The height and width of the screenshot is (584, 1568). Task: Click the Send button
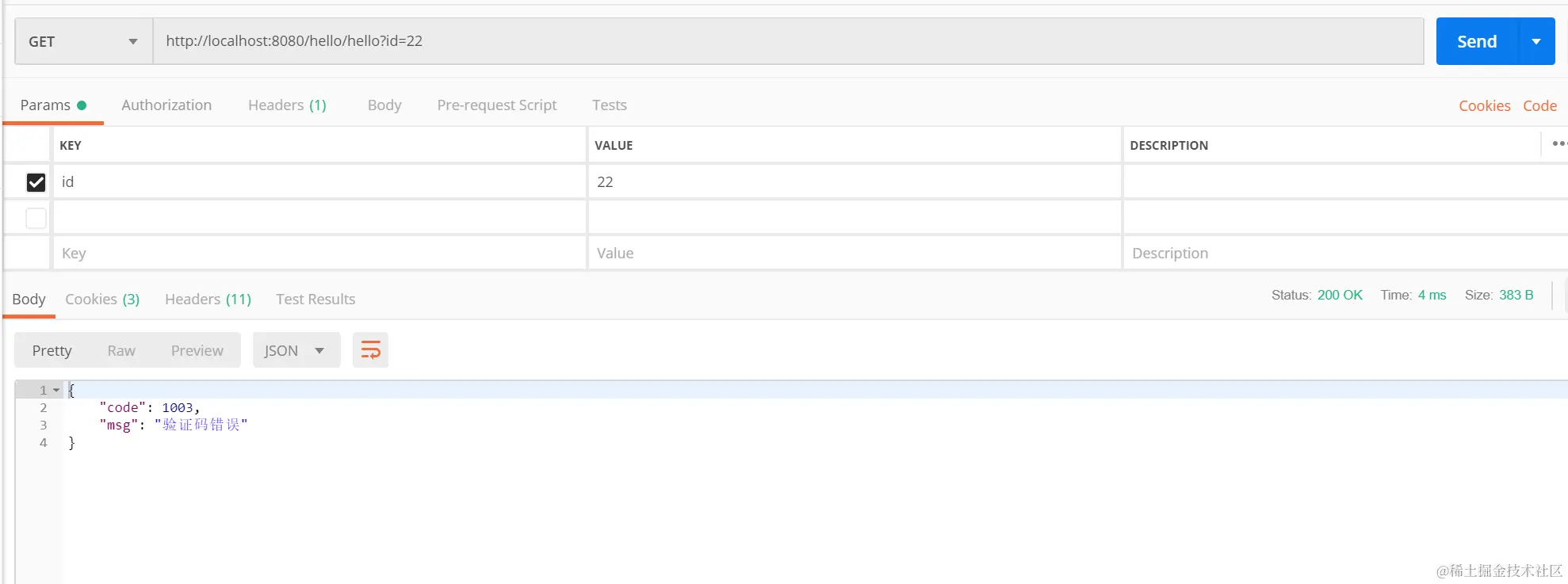click(1477, 41)
